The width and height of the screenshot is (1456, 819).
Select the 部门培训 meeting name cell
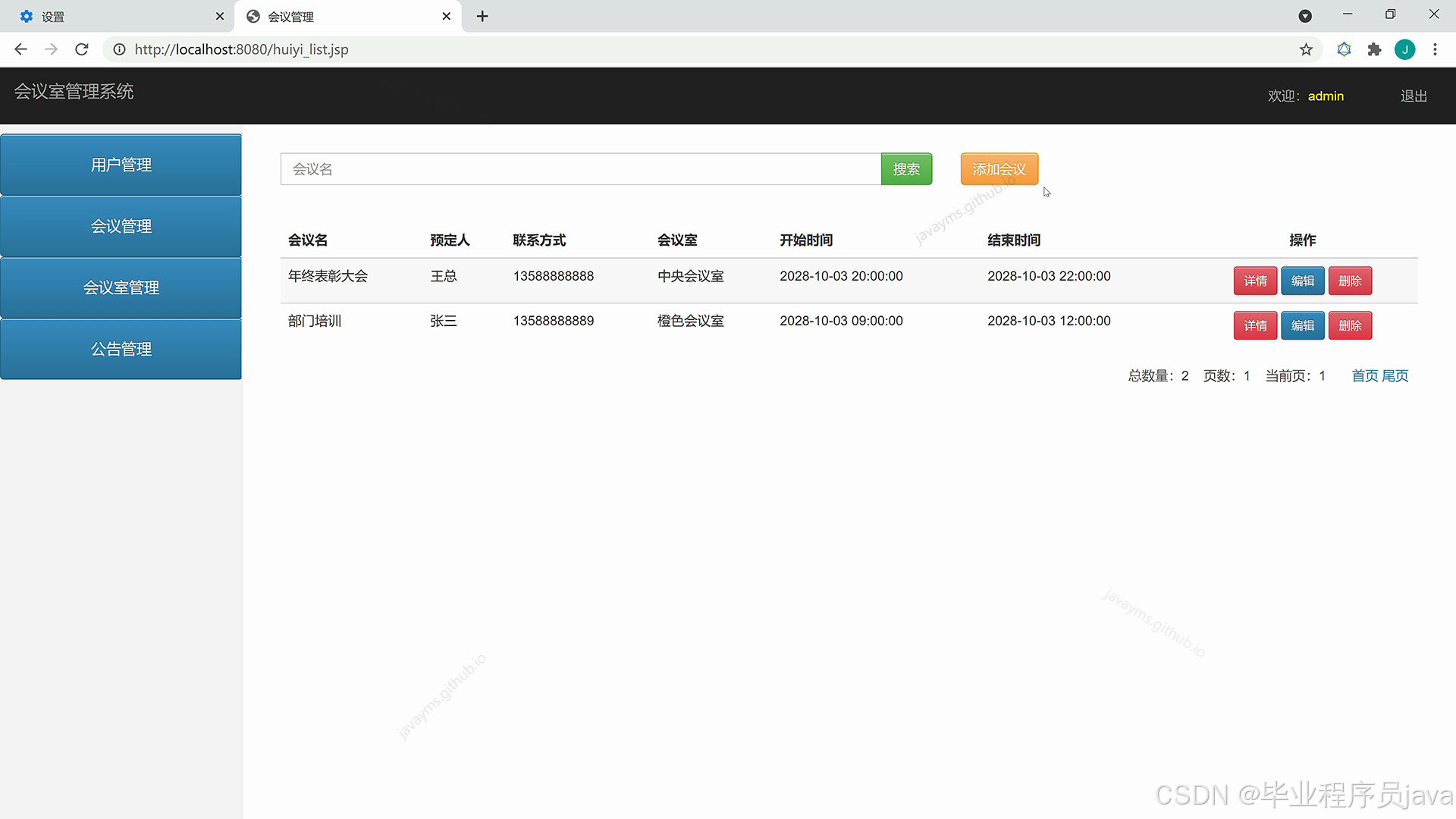click(315, 321)
